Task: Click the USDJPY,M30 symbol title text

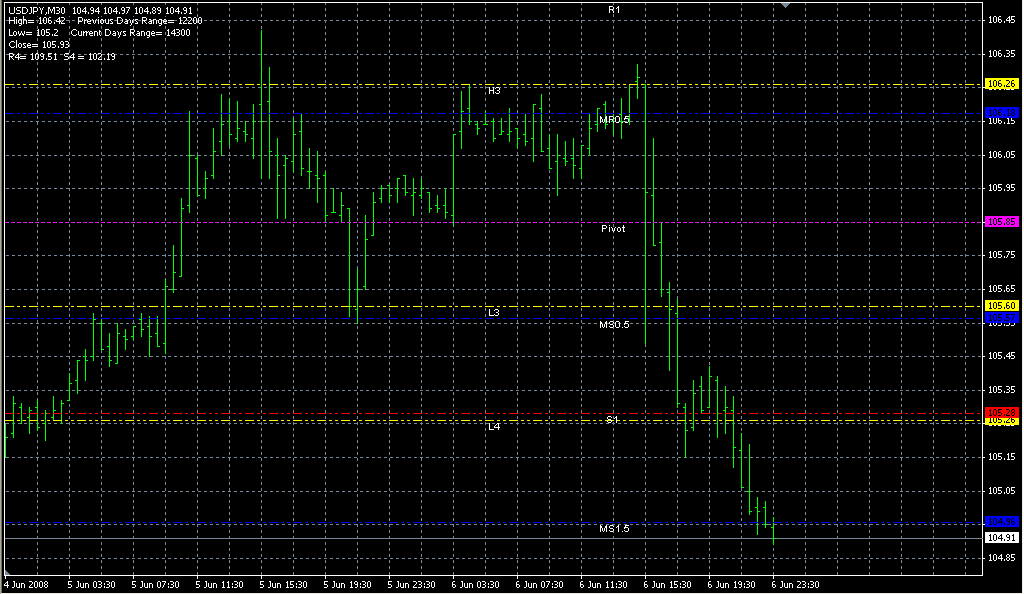Action: (36, 10)
